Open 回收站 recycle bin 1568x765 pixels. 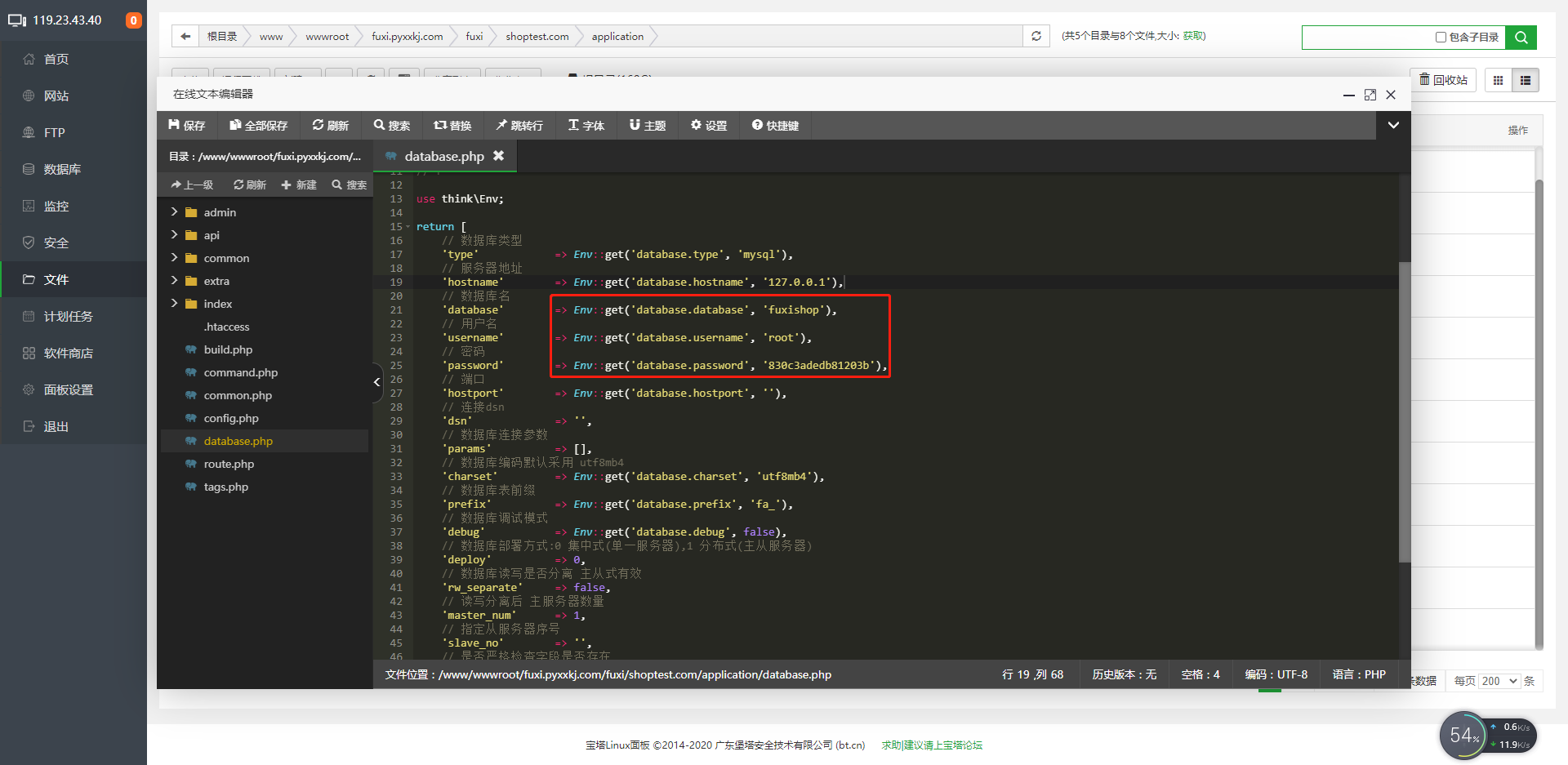pos(1443,79)
